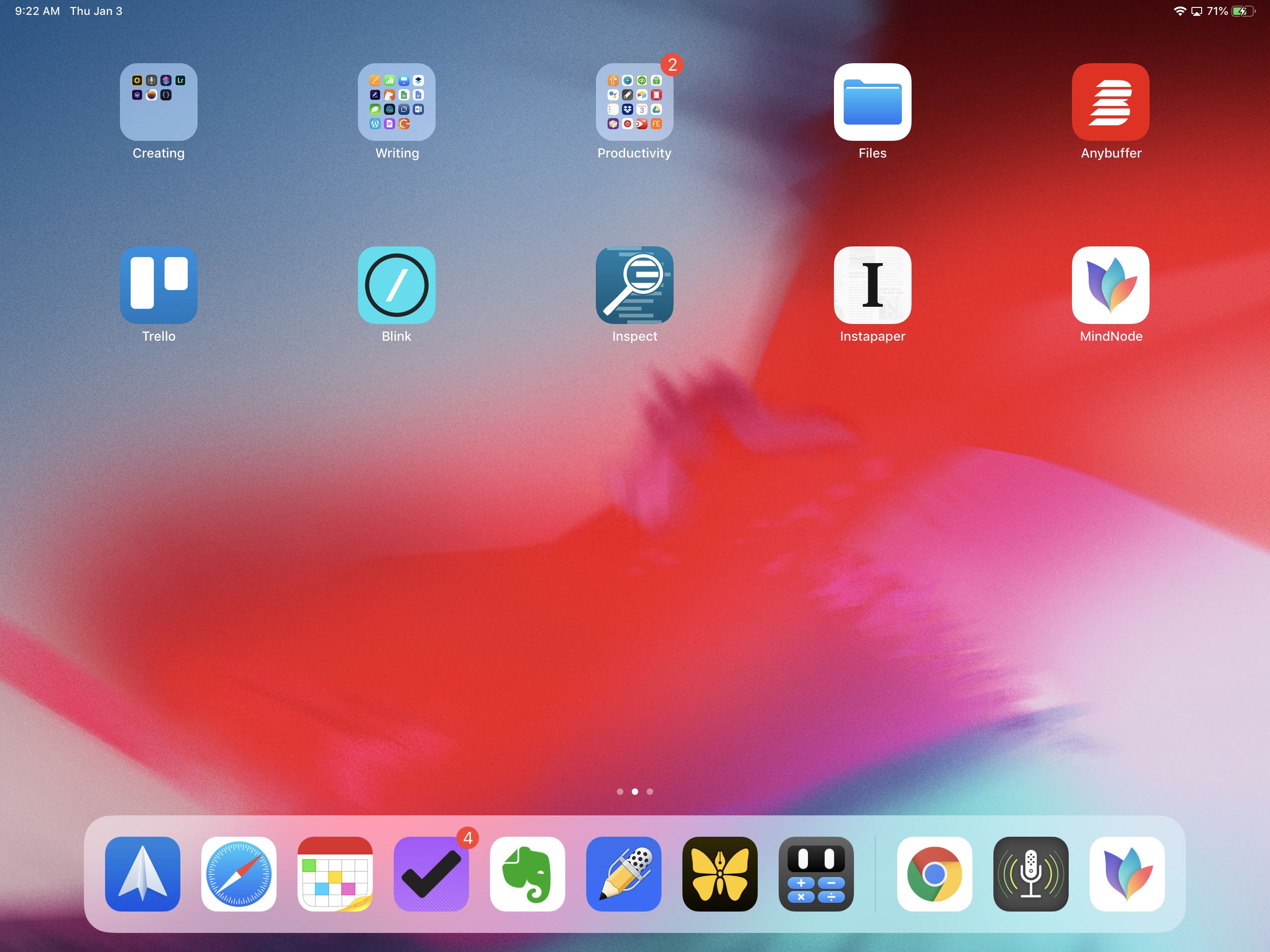Image resolution: width=1270 pixels, height=952 pixels.
Task: Tap the Wi-Fi status icon
Action: [x=1180, y=11]
